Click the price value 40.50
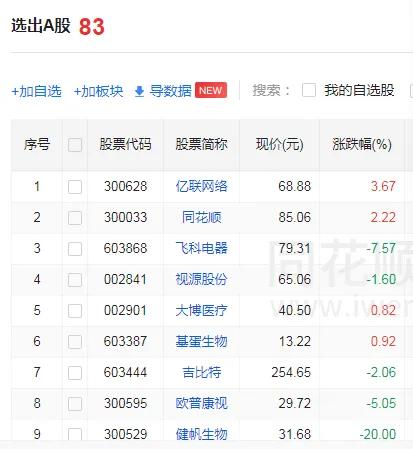413x449 pixels. pos(295,310)
